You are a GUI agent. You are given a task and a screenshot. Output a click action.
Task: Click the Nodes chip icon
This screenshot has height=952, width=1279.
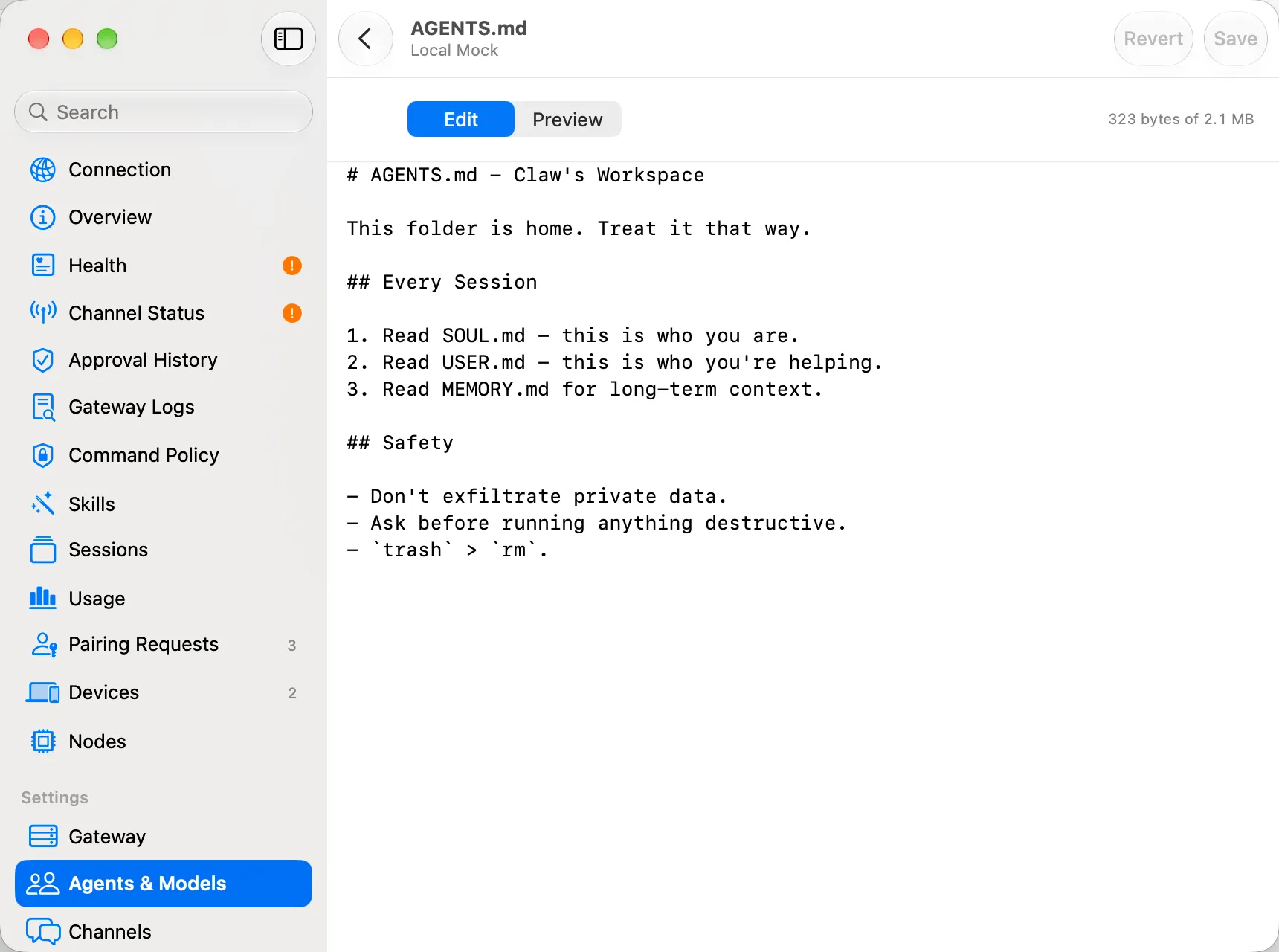coord(43,742)
